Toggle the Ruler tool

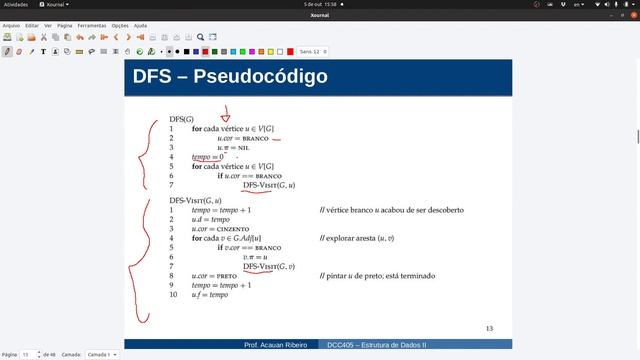point(80,52)
